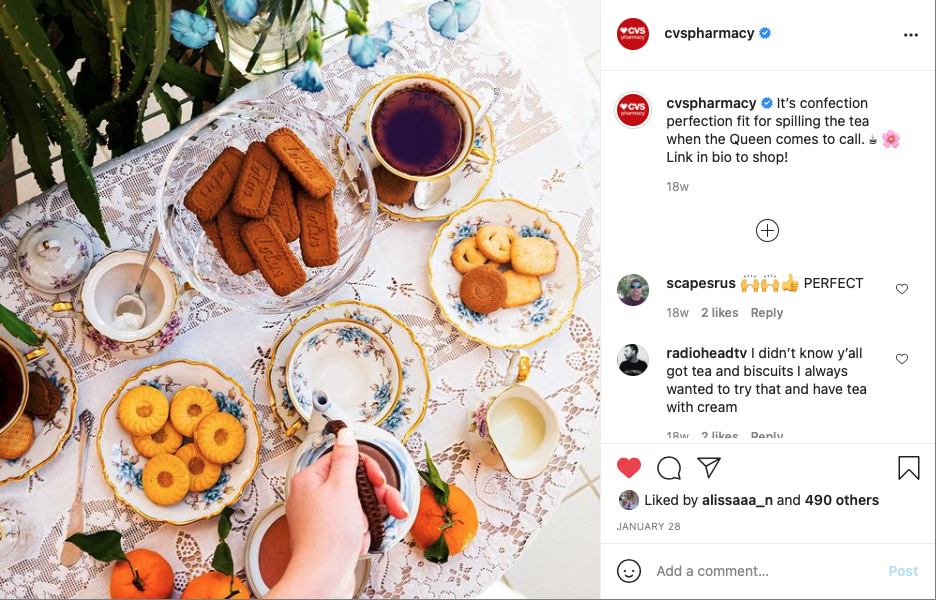Image resolution: width=936 pixels, height=600 pixels.
Task: Open the three-dot more options menu
Action: [910, 35]
